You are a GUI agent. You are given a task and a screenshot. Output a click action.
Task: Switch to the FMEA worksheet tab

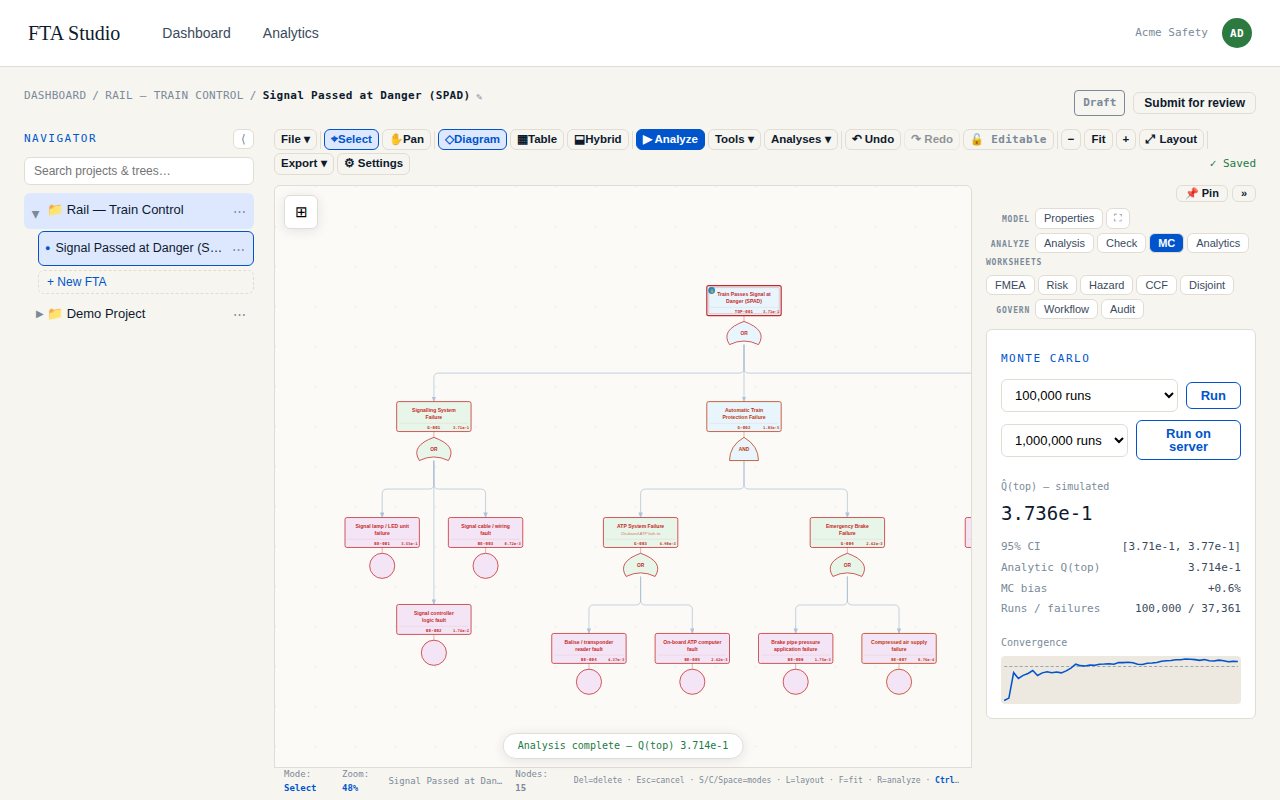[1010, 285]
